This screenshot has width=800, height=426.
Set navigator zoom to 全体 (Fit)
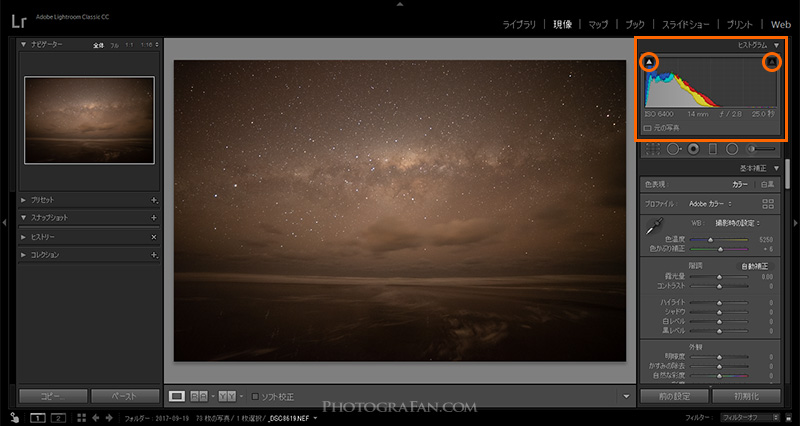(98, 45)
